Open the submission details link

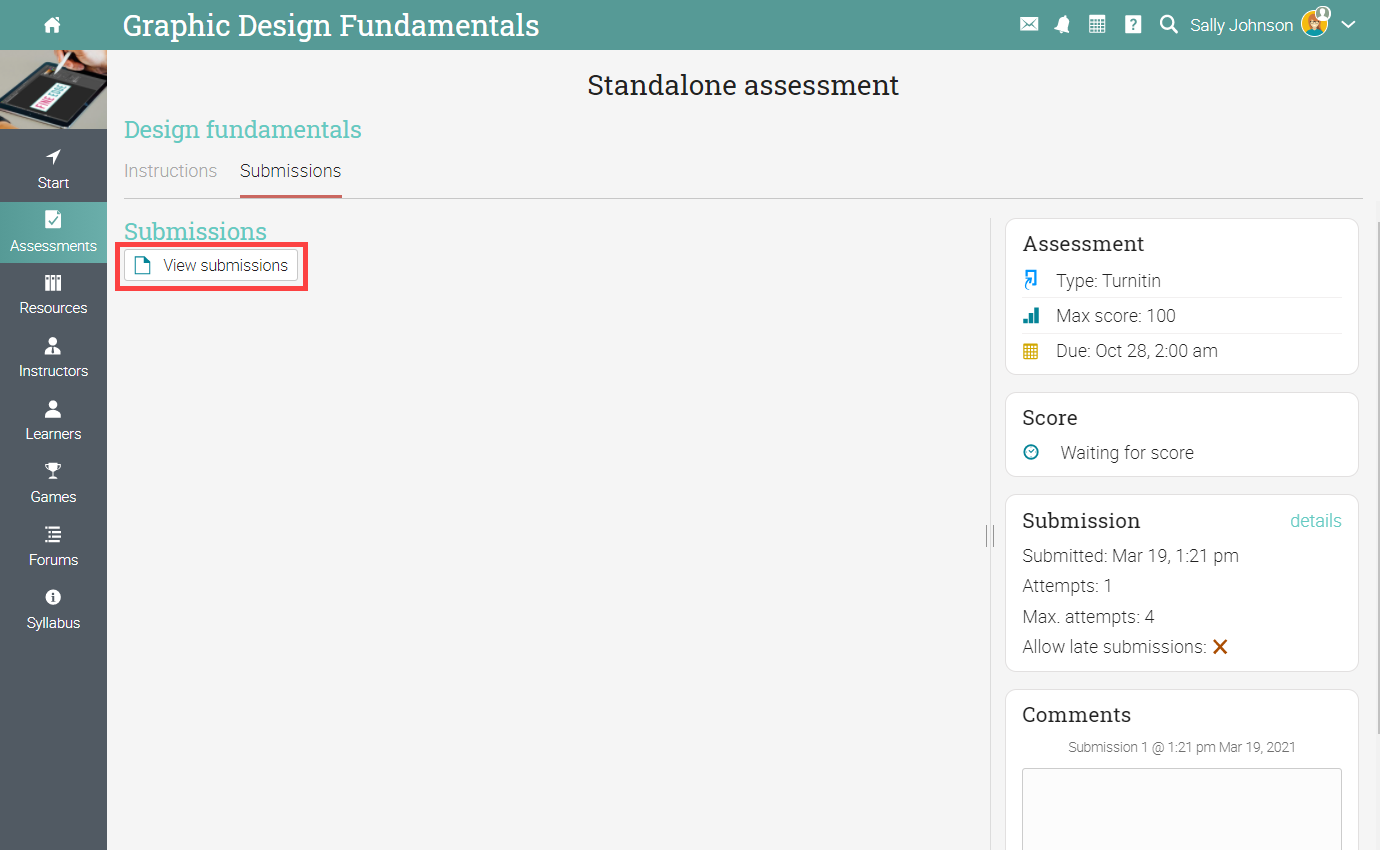pos(1316,521)
